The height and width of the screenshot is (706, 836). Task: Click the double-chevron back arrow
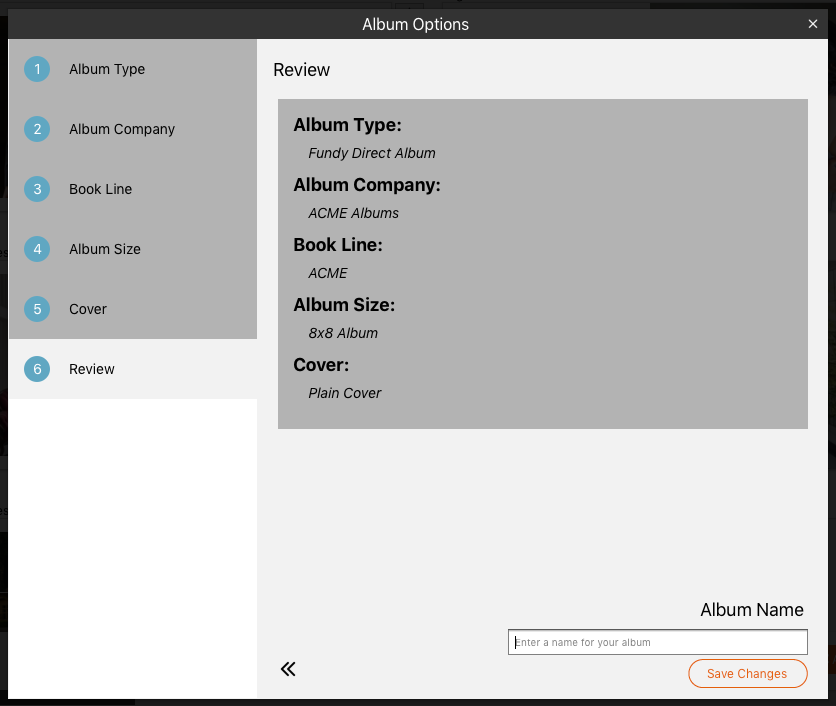pos(288,669)
